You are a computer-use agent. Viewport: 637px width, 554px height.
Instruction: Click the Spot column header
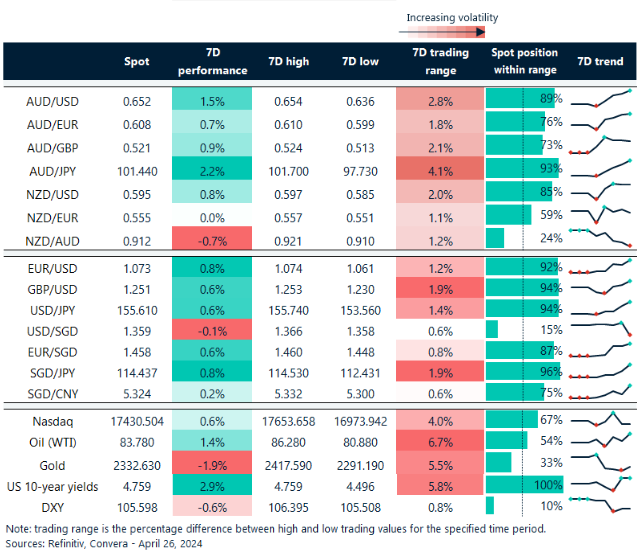pos(137,61)
